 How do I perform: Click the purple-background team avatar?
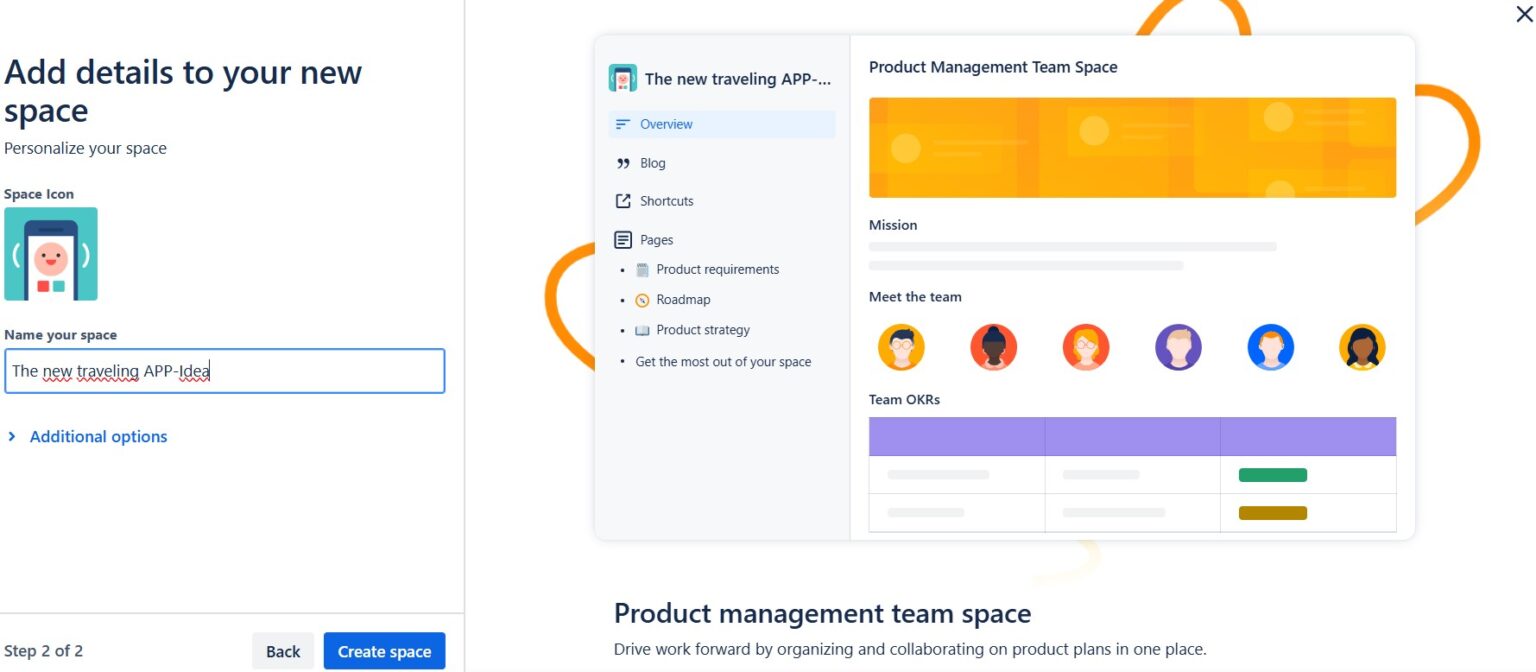coord(1178,348)
